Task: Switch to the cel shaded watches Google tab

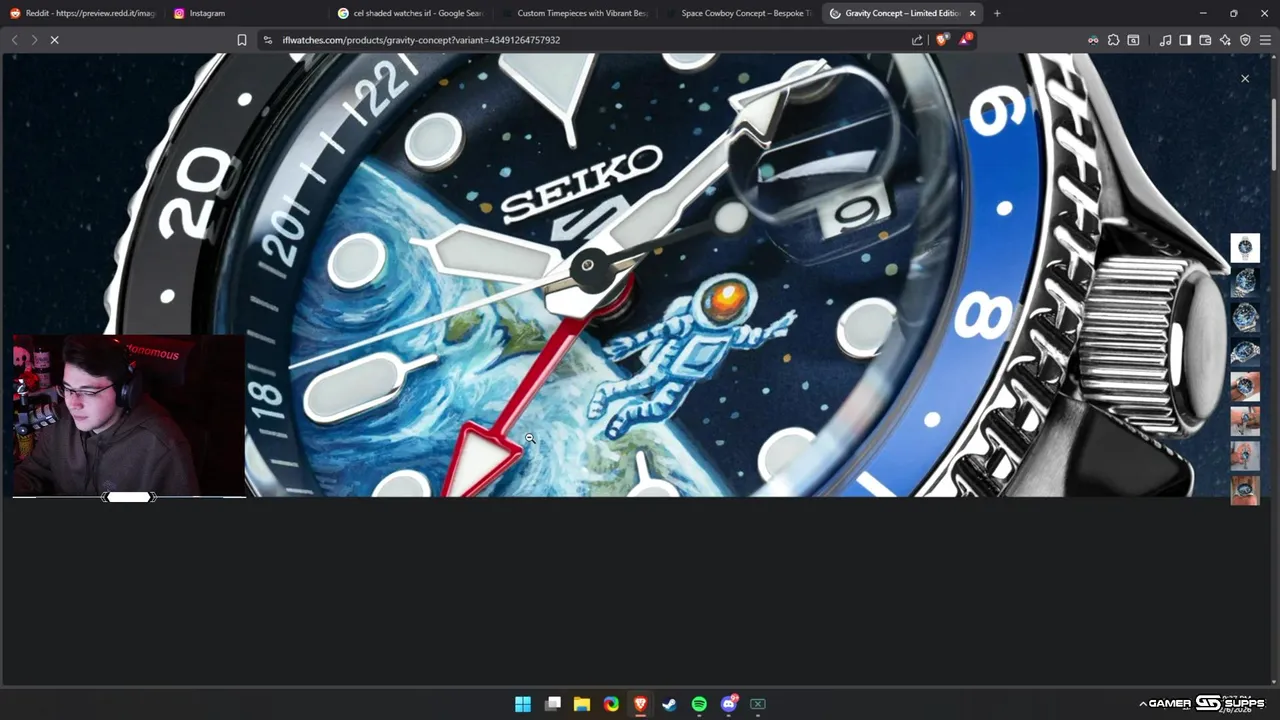Action: tap(411, 13)
